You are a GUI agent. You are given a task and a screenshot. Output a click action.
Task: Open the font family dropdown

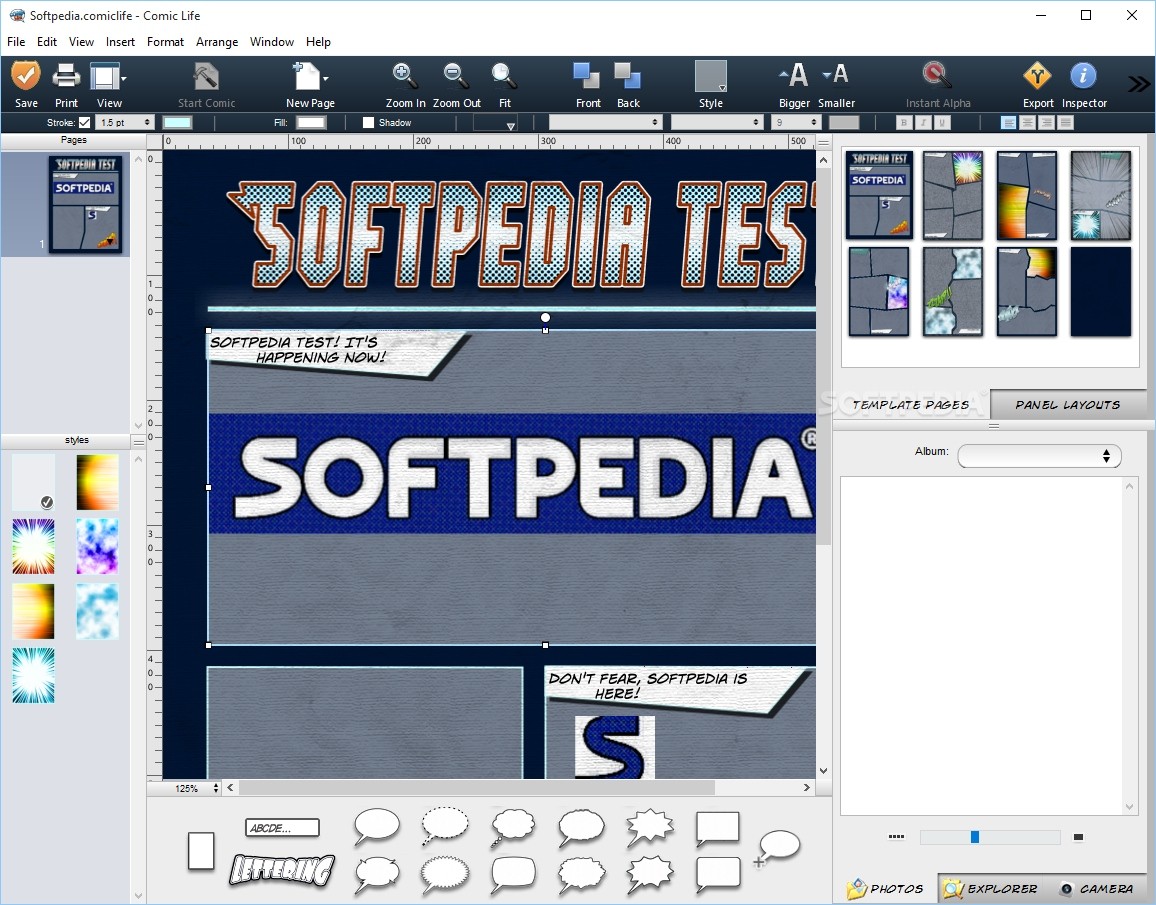click(x=605, y=122)
